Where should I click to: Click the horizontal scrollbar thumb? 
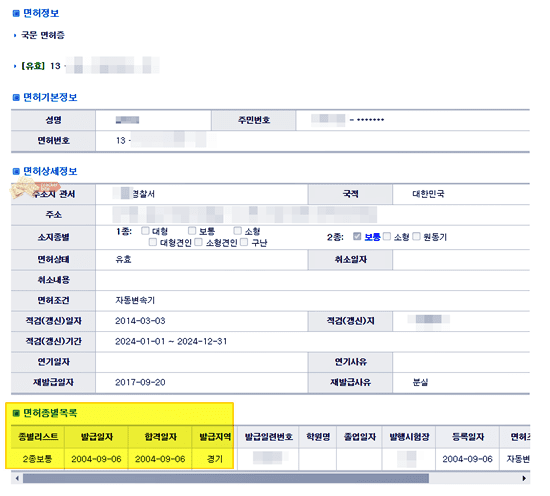[226, 478]
